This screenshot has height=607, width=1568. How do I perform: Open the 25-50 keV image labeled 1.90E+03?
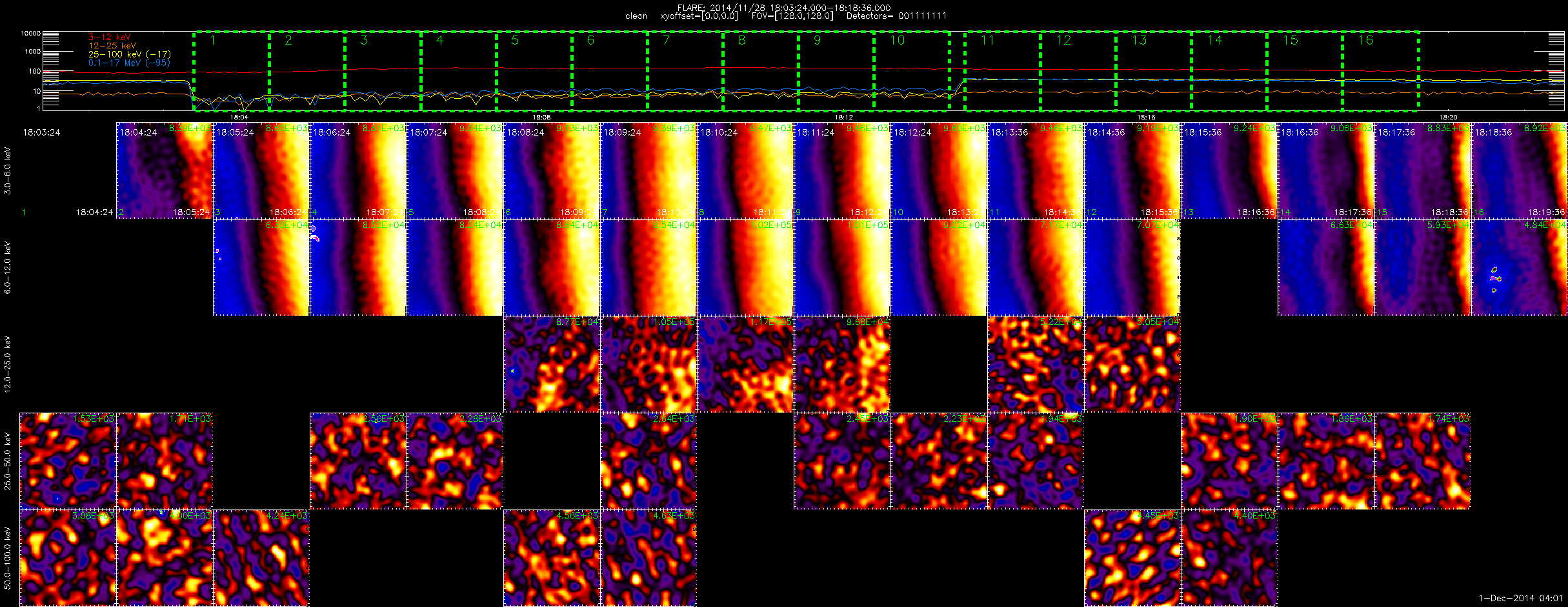1229,461
